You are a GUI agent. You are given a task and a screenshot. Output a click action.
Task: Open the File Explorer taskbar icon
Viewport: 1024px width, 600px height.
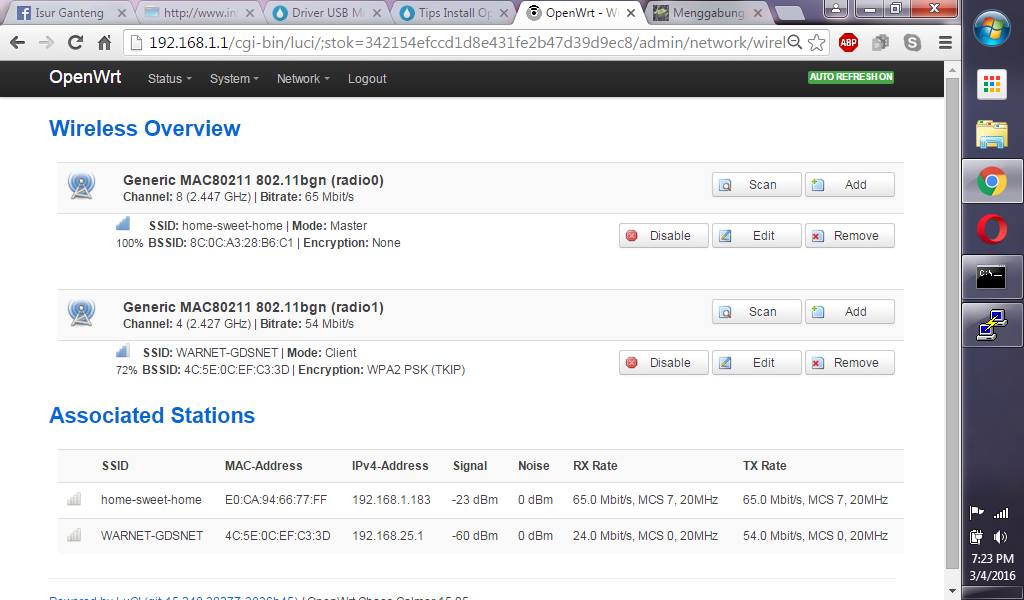tap(991, 134)
